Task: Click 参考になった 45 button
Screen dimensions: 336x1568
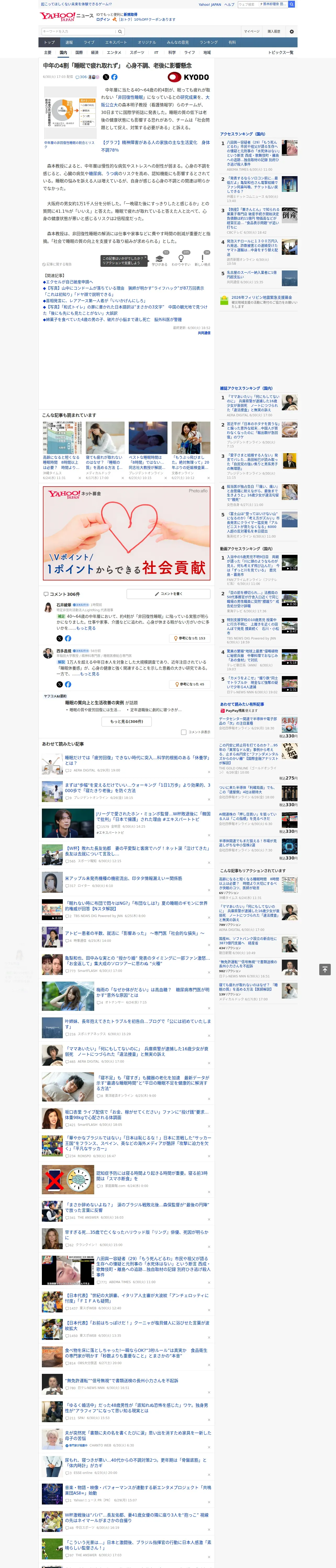Action: point(190,685)
